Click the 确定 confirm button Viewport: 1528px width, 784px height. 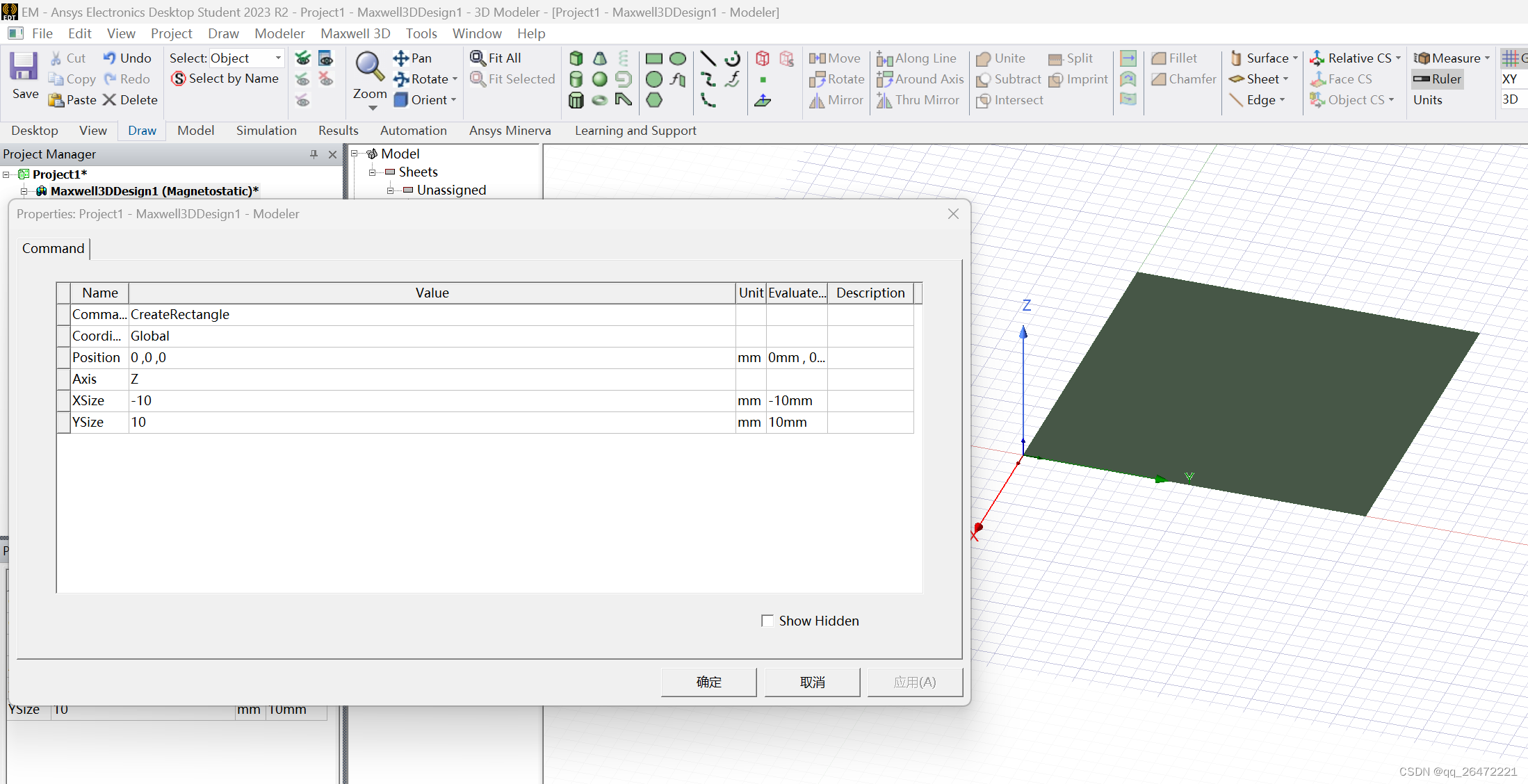708,682
